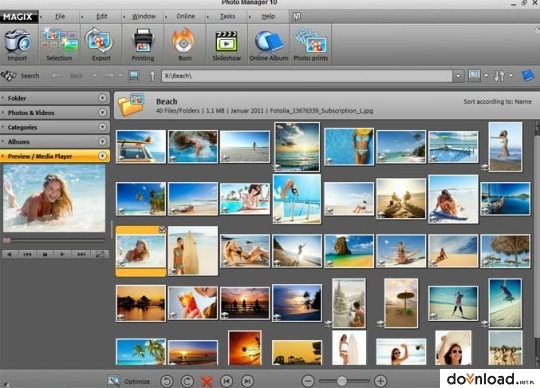540x388 pixels.
Task: Open the Import tool
Action: pos(17,45)
